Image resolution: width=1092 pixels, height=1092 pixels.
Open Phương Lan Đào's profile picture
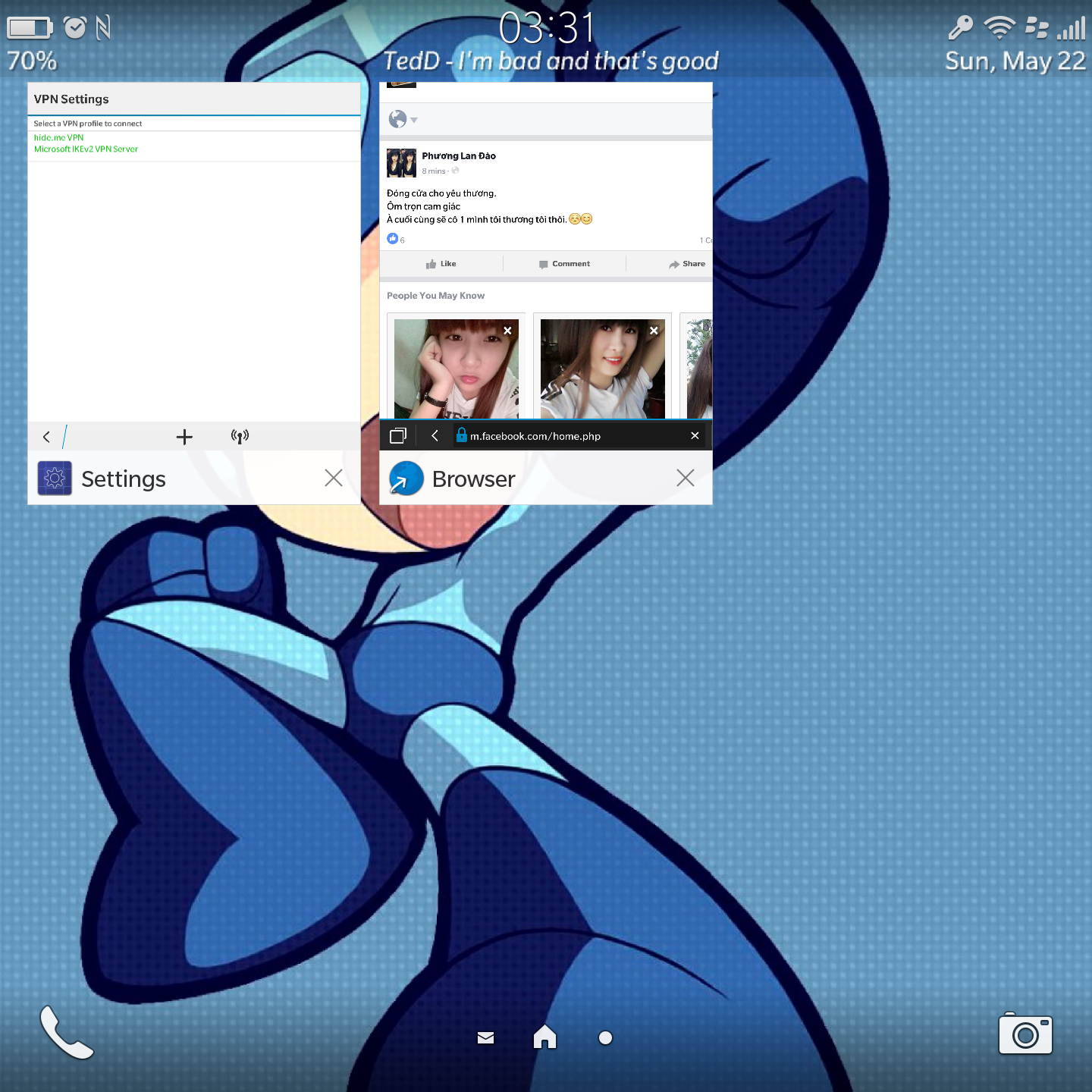point(401,163)
